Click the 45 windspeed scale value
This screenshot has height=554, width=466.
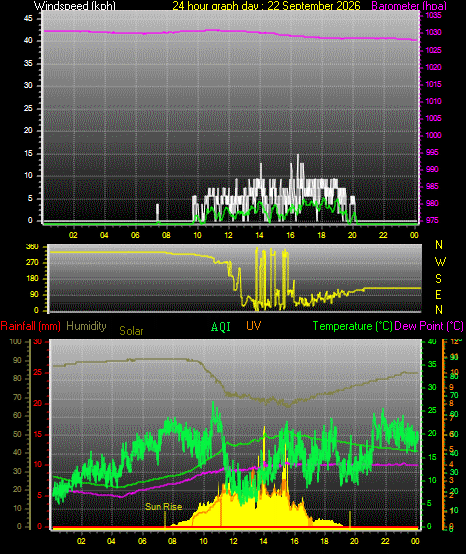pyautogui.click(x=28, y=18)
